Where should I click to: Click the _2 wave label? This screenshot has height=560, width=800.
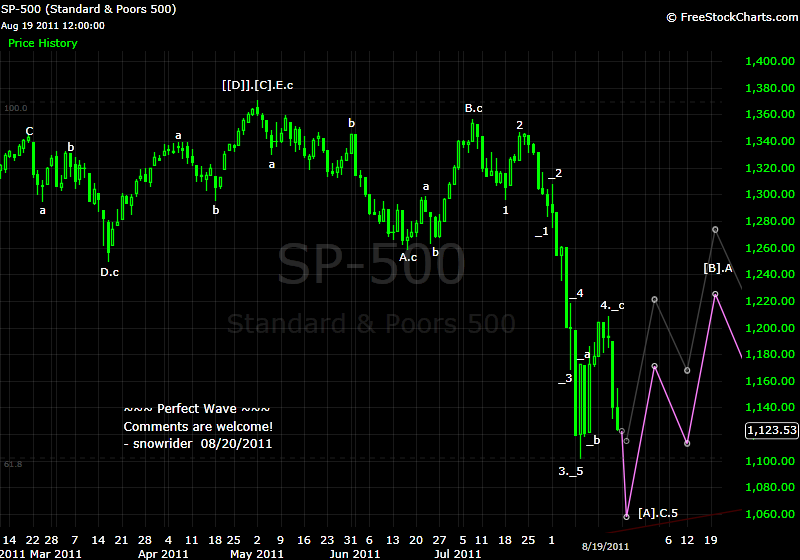(x=555, y=173)
